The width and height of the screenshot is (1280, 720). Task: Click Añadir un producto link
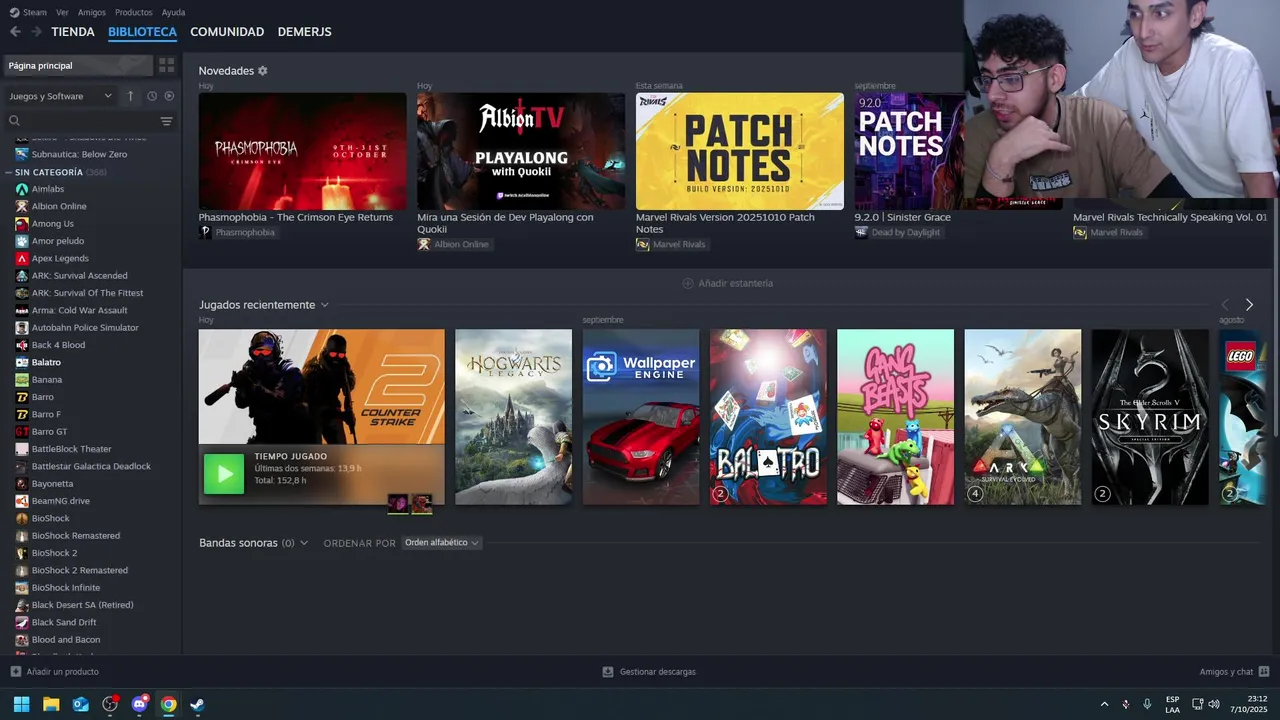(62, 672)
